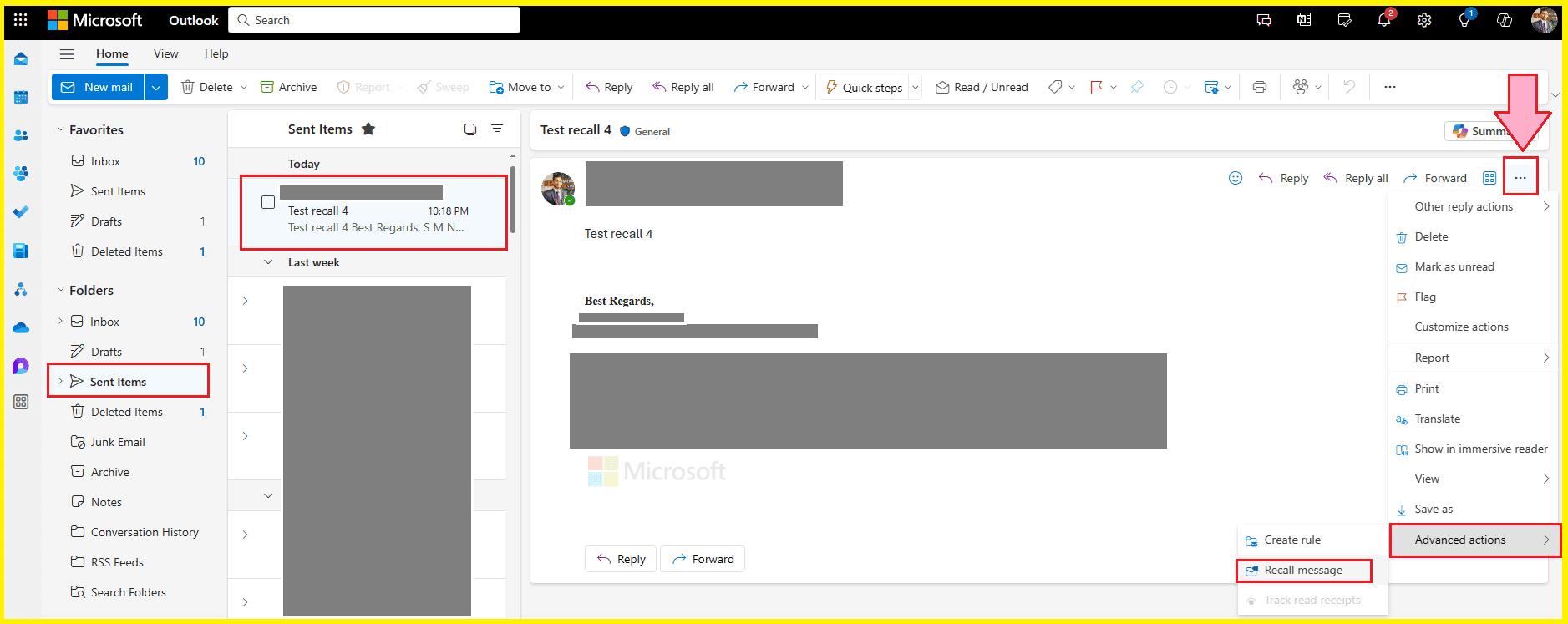Click account profile picture
The height and width of the screenshot is (624, 1568).
point(1545,20)
